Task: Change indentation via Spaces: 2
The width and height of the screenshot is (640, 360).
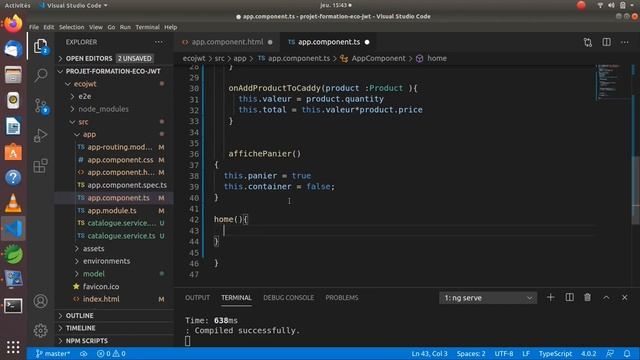Action: (x=471, y=353)
